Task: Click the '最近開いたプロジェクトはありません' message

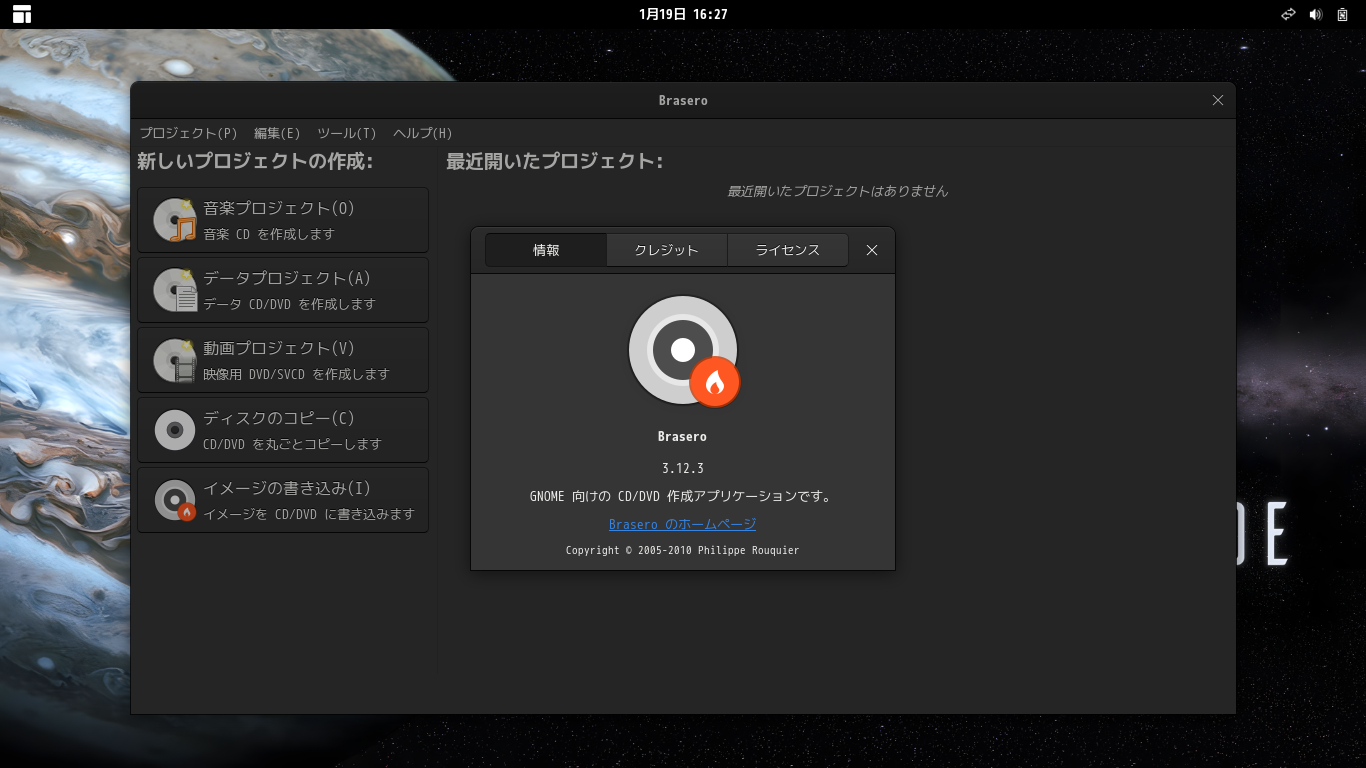Action: [x=838, y=191]
